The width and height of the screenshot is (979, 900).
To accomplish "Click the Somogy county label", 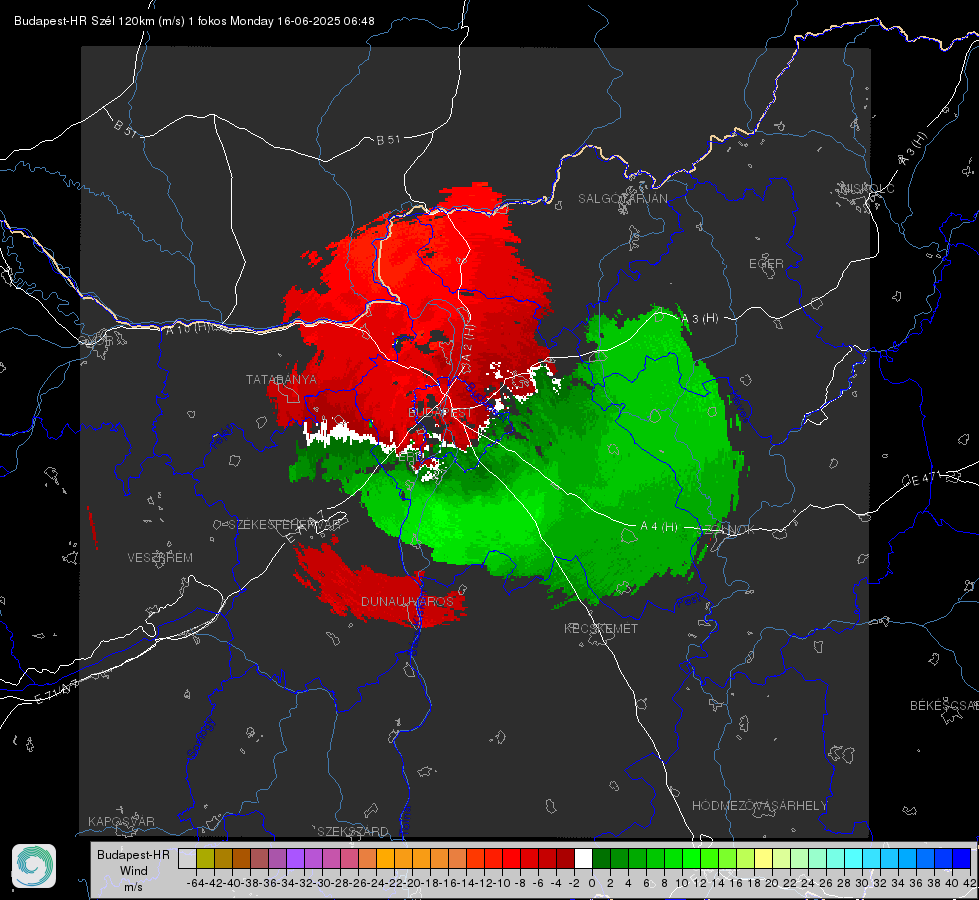I will pyautogui.click(x=201, y=738).
